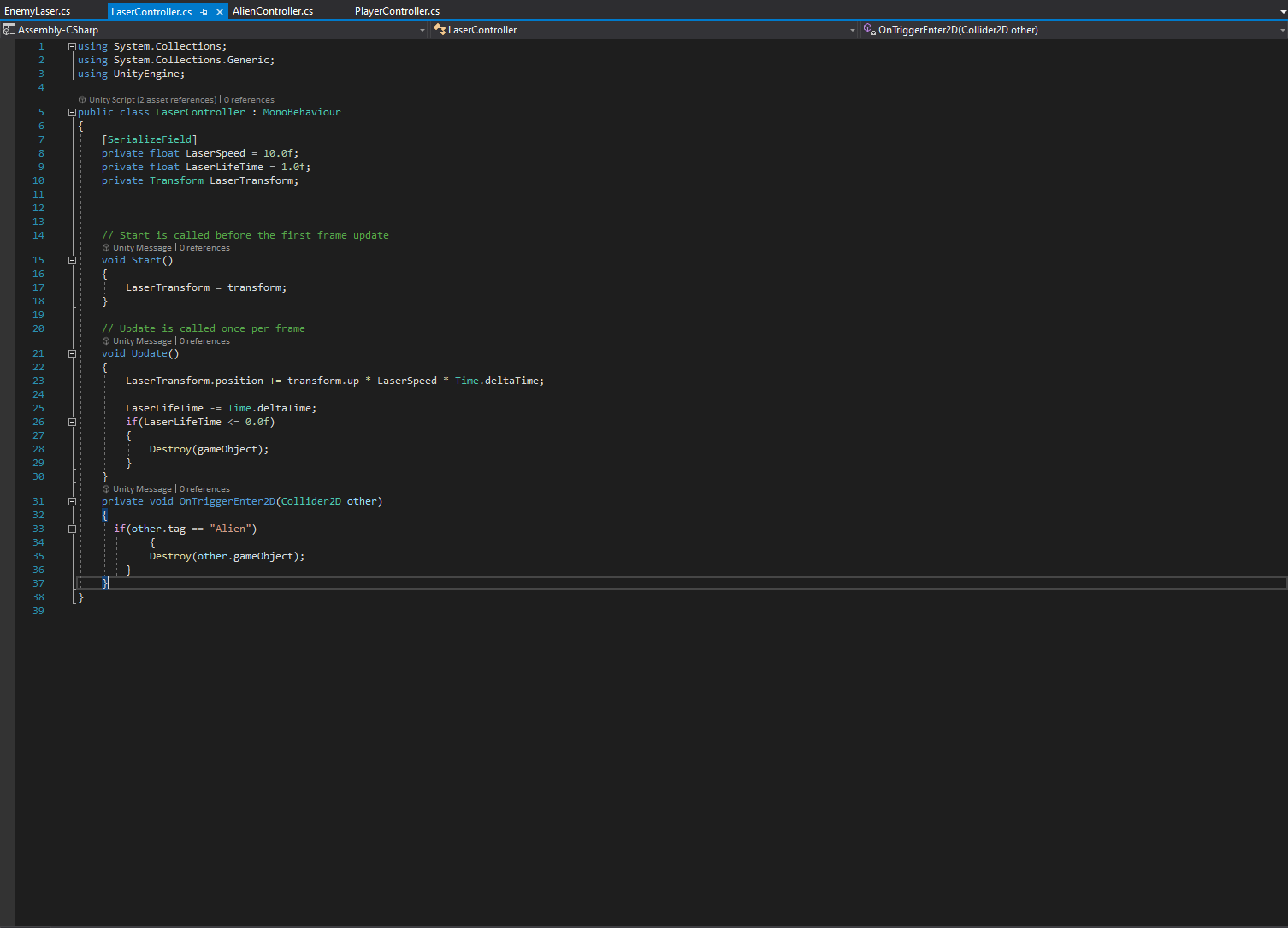Viewport: 1288px width, 928px height.
Task: Click '0 references' above void Update()
Action: tap(204, 341)
